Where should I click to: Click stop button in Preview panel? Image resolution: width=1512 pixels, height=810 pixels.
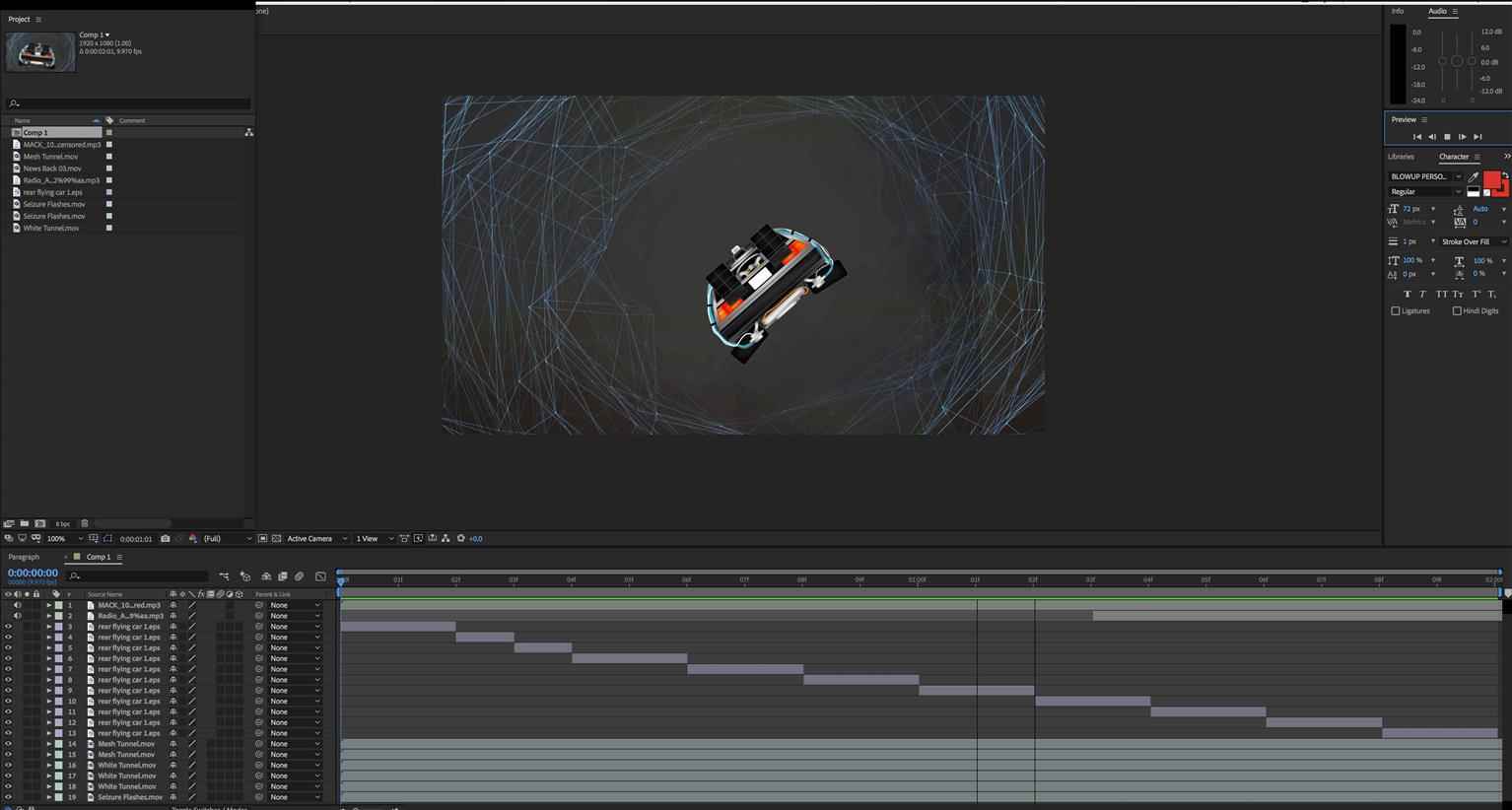[1447, 137]
